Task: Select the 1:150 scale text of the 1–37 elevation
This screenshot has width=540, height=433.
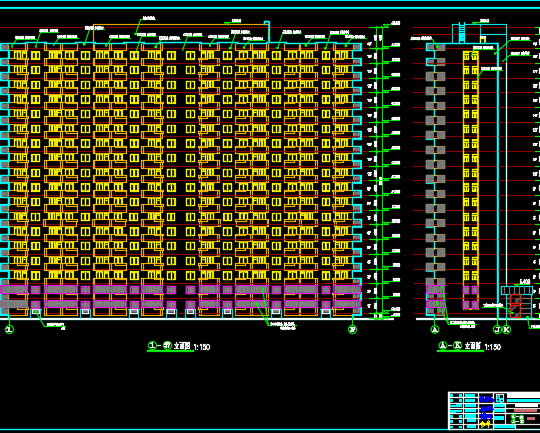Action: pos(202,347)
